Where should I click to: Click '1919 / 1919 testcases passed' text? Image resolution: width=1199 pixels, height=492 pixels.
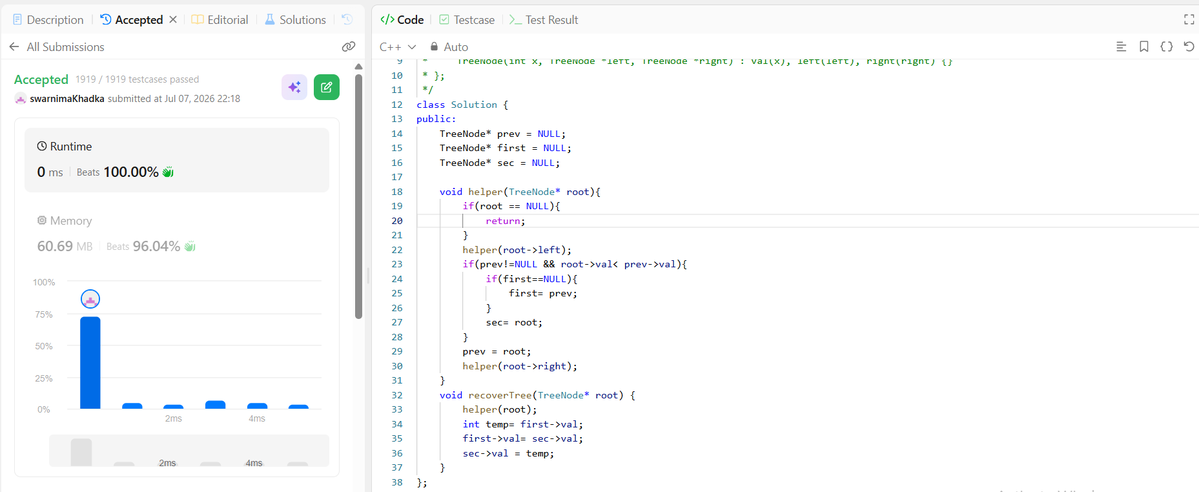pos(138,80)
